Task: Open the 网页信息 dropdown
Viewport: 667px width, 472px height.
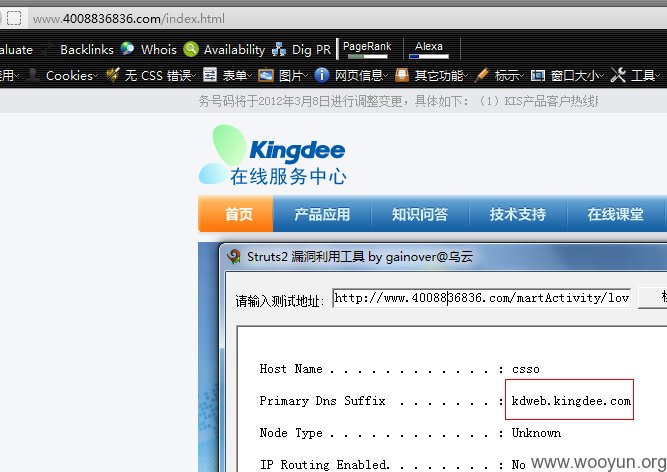Action: (361, 76)
